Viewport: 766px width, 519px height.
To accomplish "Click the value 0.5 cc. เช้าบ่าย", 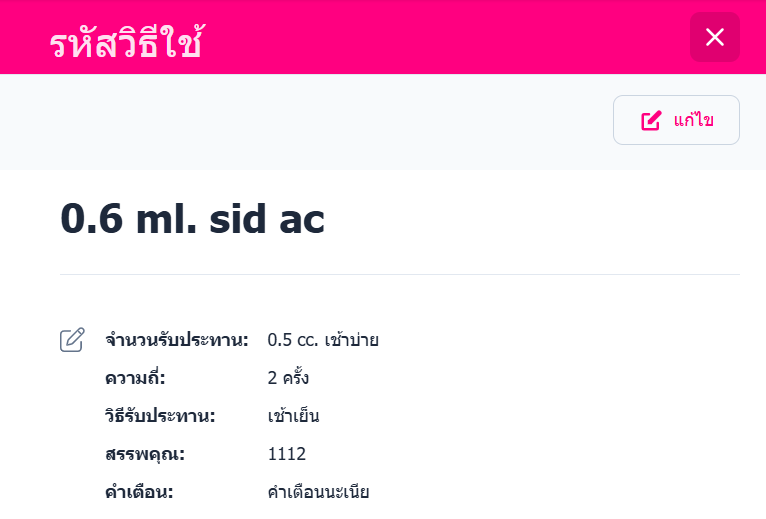I will click(323, 340).
